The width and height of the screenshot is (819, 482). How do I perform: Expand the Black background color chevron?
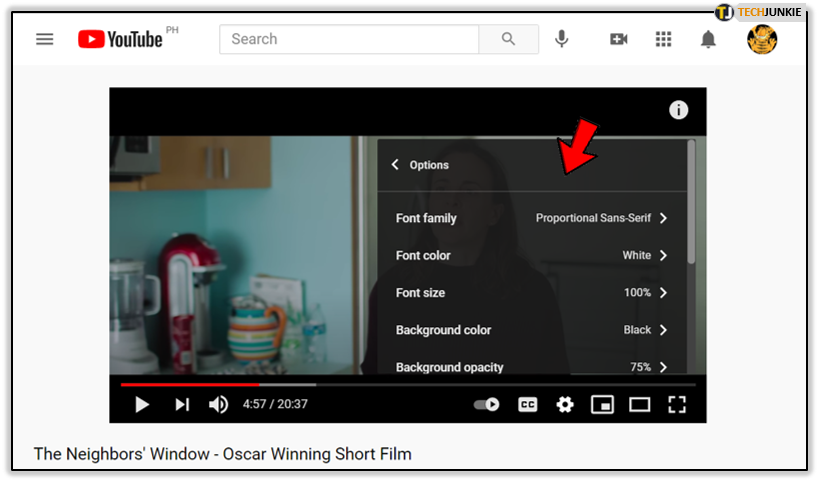coord(663,330)
